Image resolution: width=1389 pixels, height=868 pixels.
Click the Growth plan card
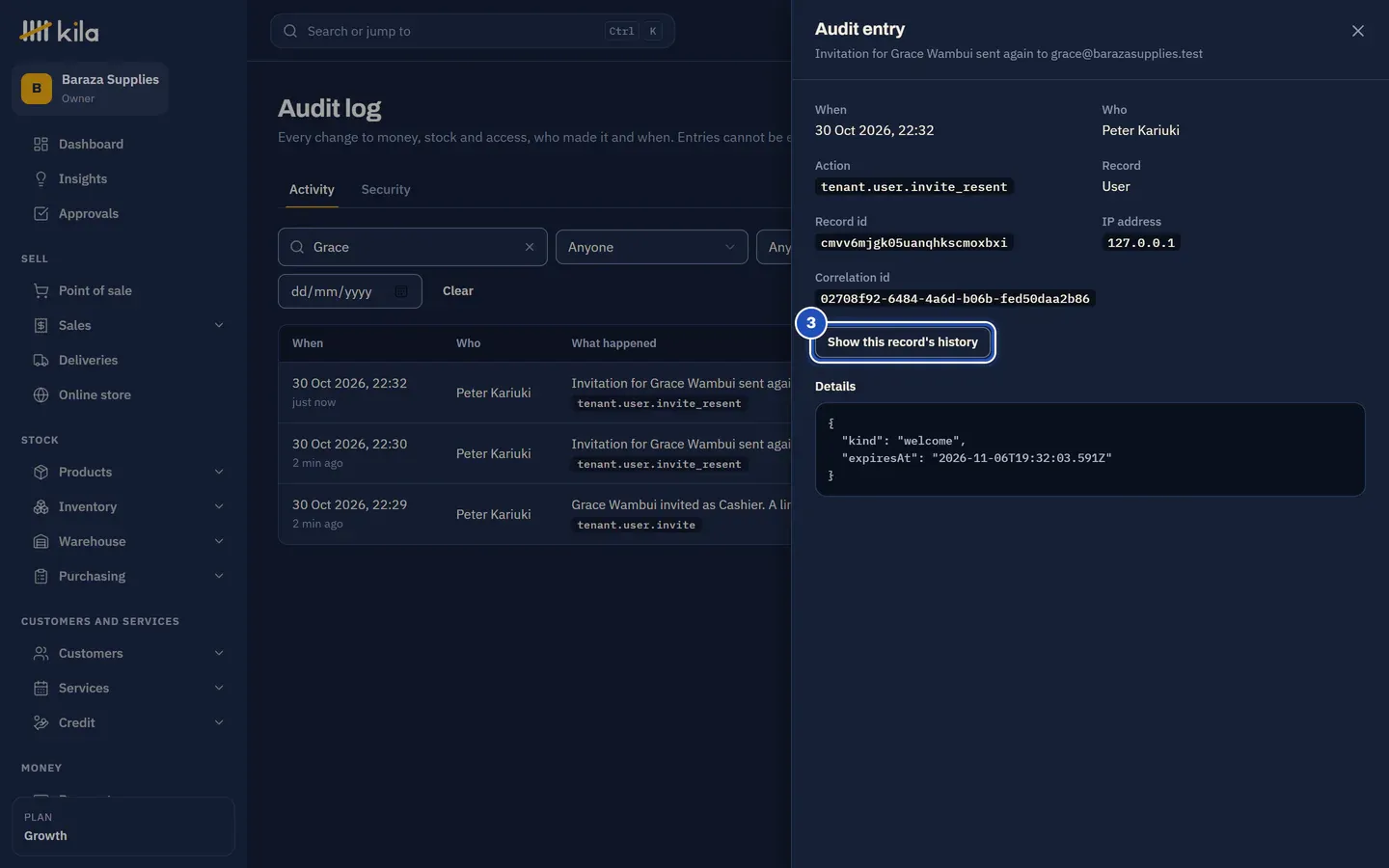click(x=123, y=827)
